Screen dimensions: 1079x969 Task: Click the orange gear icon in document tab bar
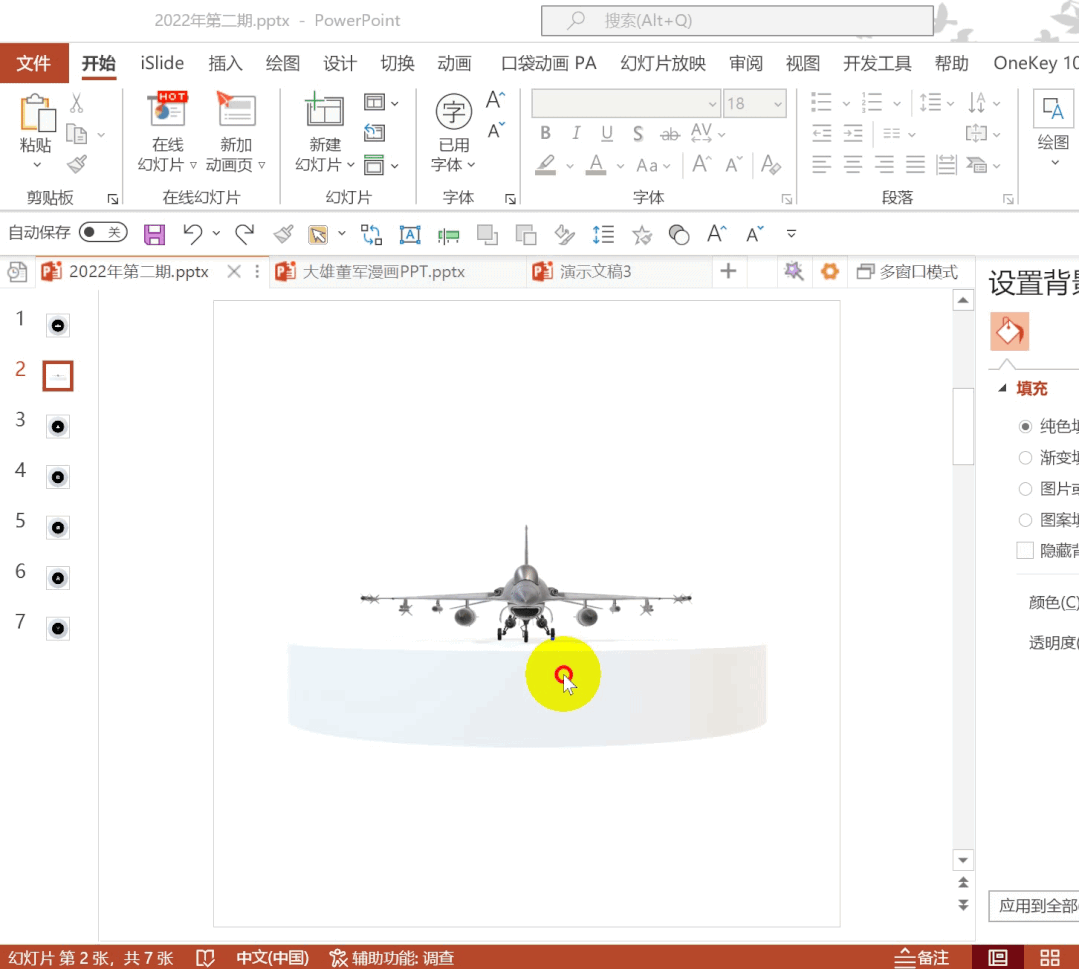[x=830, y=271]
